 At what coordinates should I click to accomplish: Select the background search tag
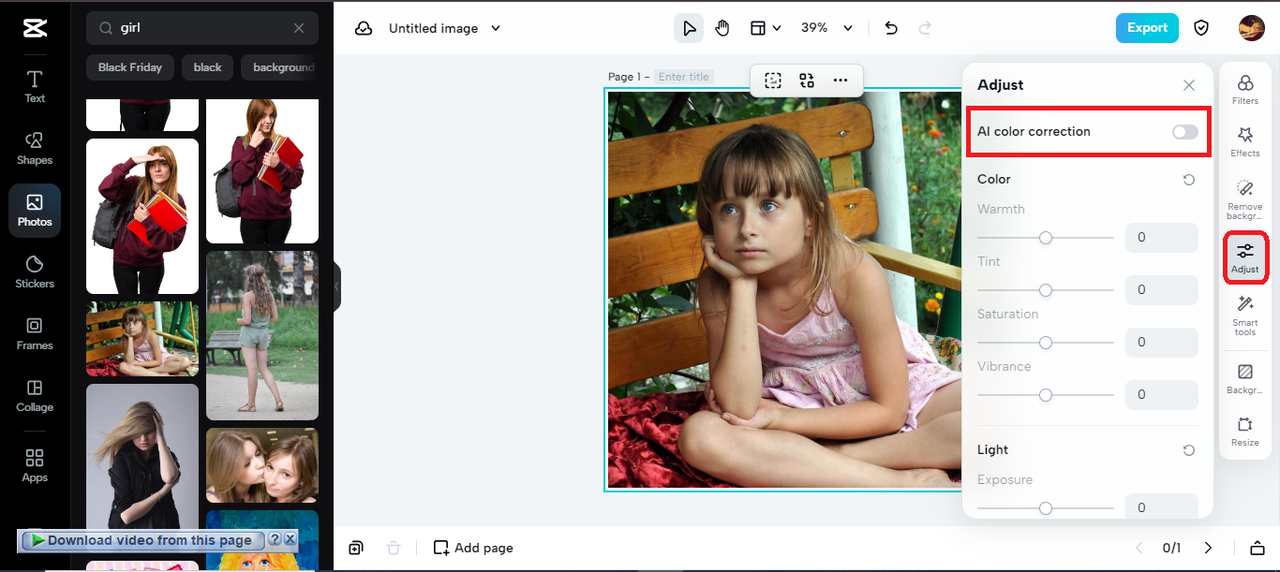[x=281, y=67]
